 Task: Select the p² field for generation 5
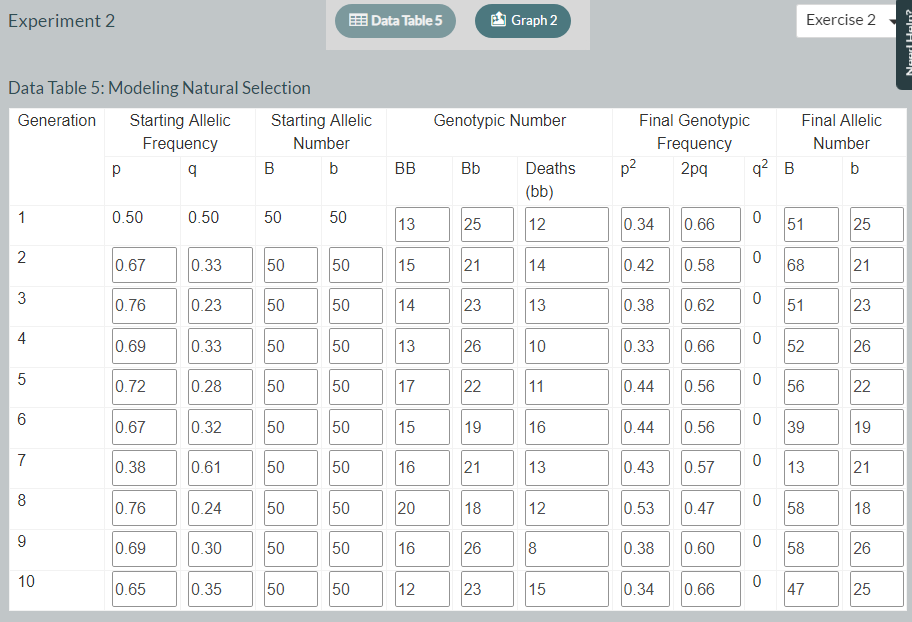click(x=645, y=386)
